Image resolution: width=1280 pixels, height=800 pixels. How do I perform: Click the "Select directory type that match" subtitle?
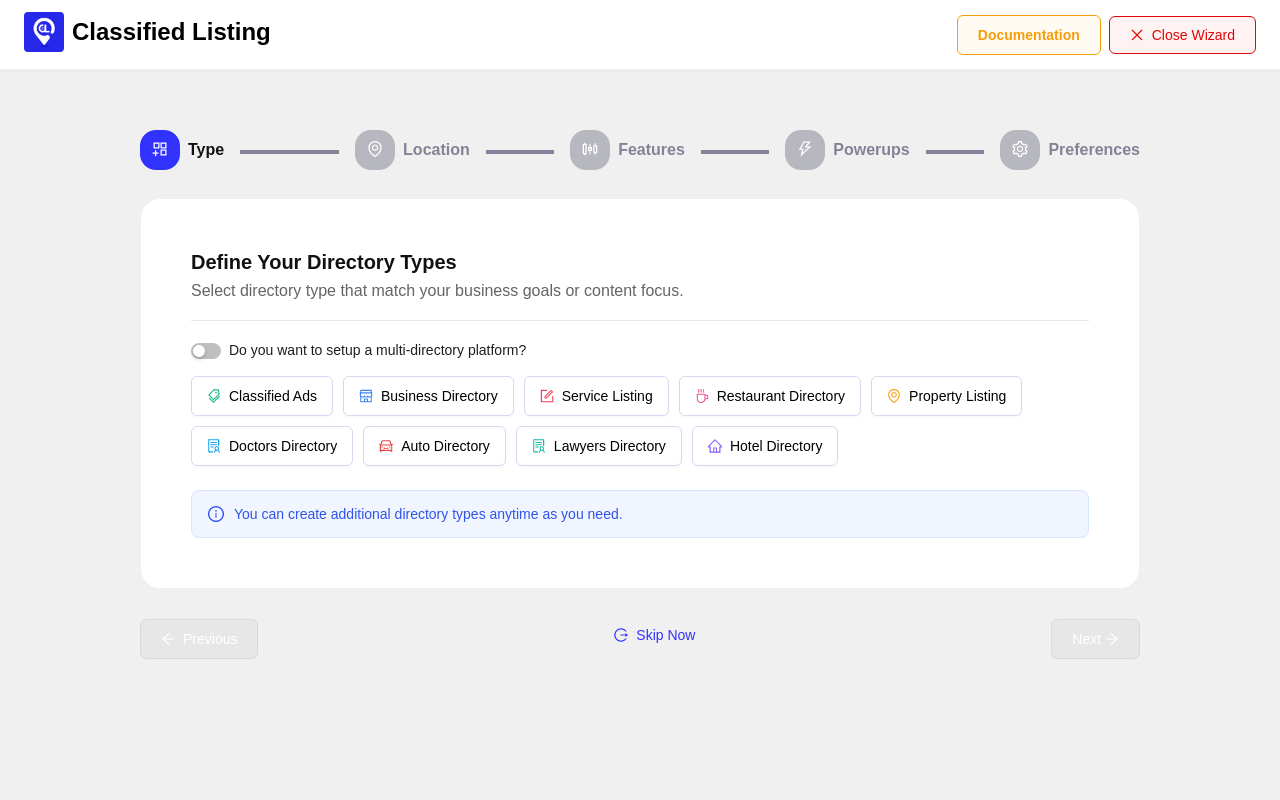coord(437,291)
